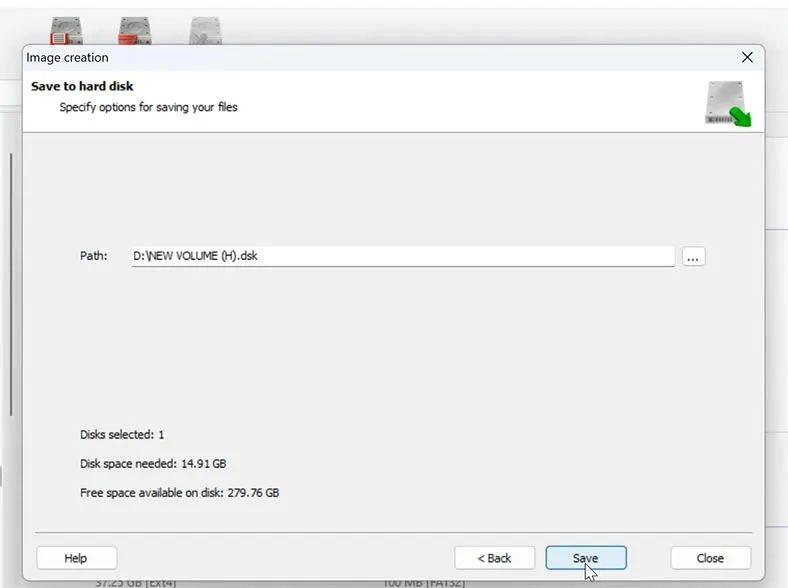Close the Image creation dialog with X
This screenshot has height=588, width=788.
coord(747,57)
